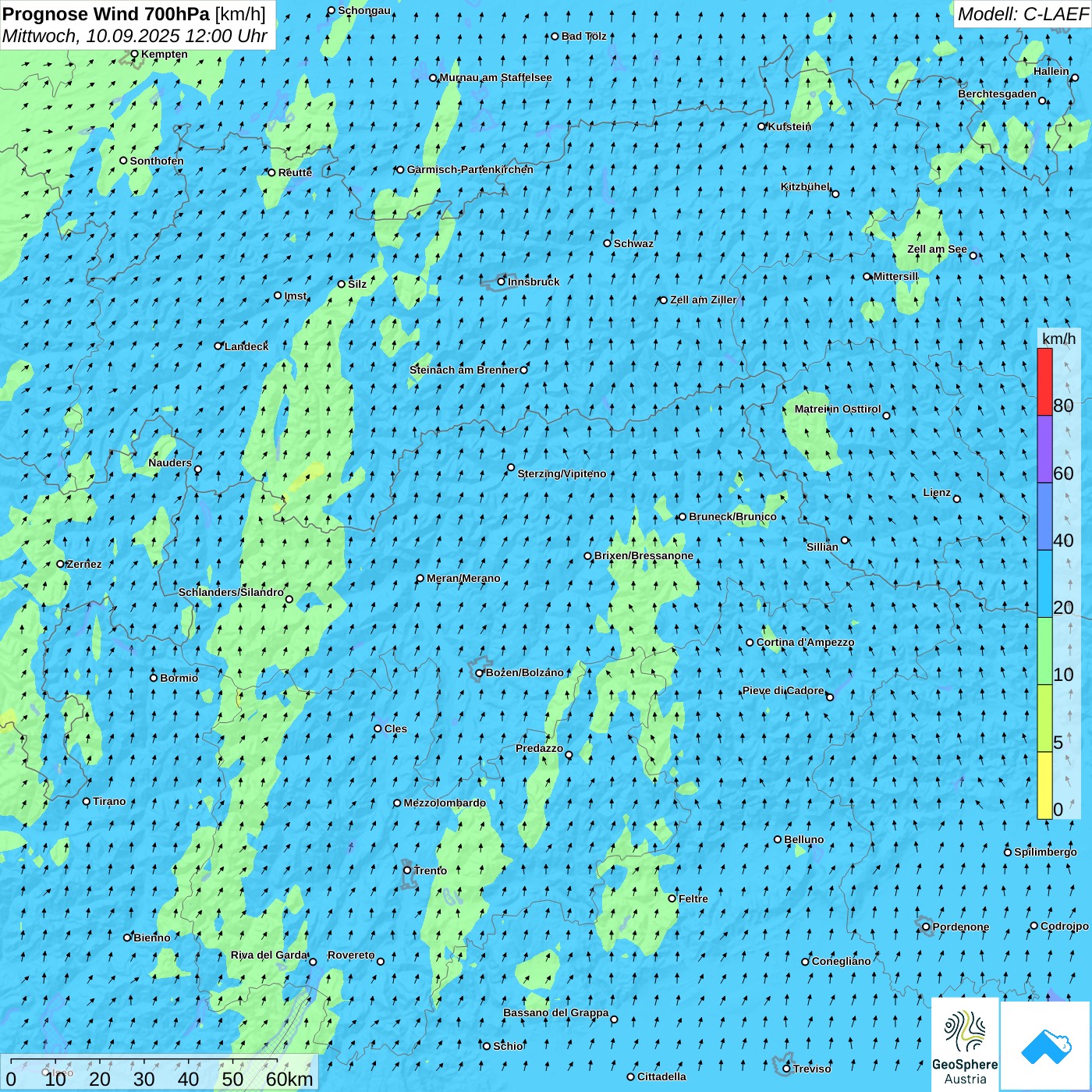This screenshot has height=1092, width=1092.
Task: Click the Bassano del Grappa label
Action: pyautogui.click(x=556, y=1012)
